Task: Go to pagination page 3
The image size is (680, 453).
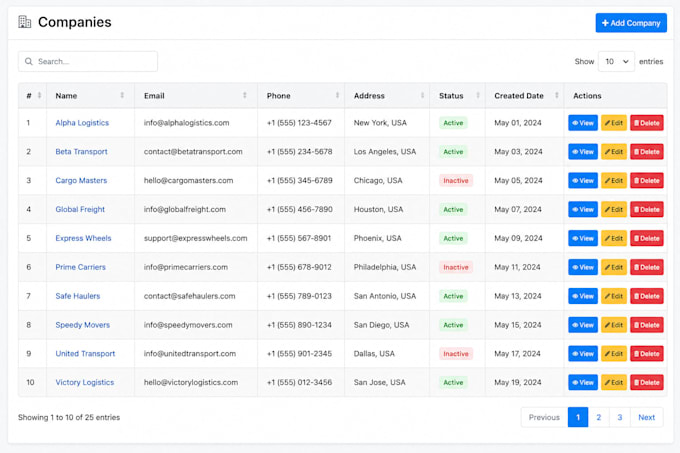Action: click(x=620, y=417)
